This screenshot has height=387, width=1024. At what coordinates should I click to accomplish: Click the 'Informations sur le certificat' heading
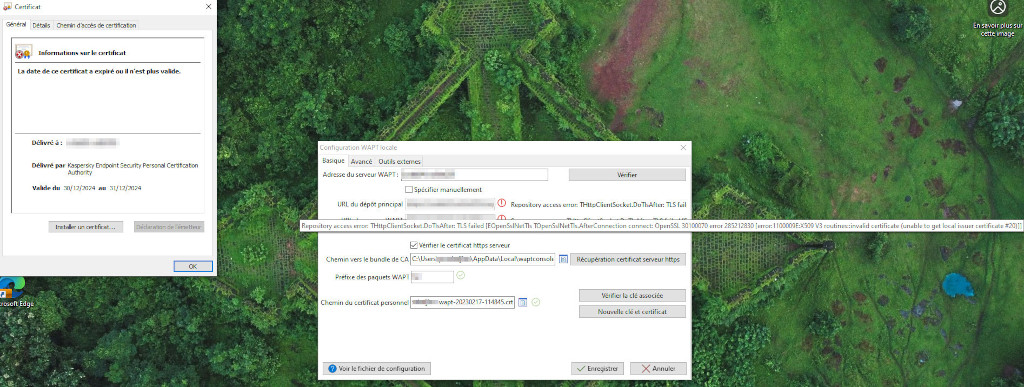(x=82, y=53)
